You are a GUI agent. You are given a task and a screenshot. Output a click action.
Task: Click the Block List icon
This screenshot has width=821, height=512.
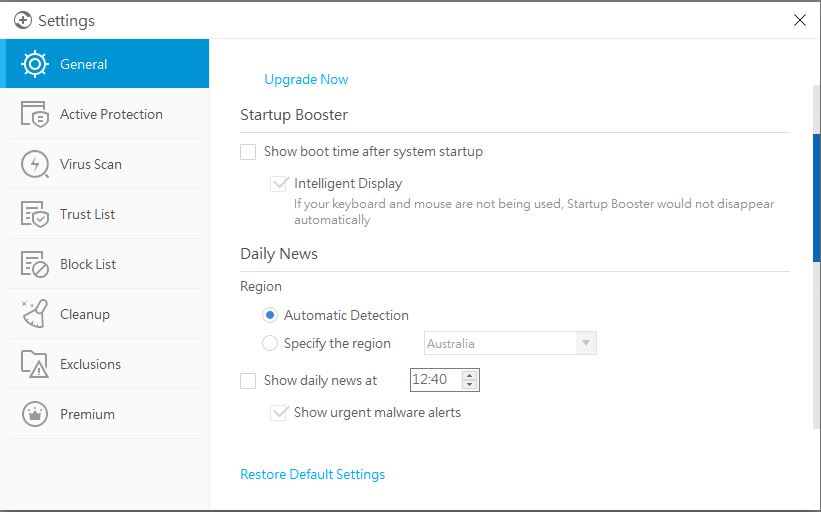(x=35, y=264)
